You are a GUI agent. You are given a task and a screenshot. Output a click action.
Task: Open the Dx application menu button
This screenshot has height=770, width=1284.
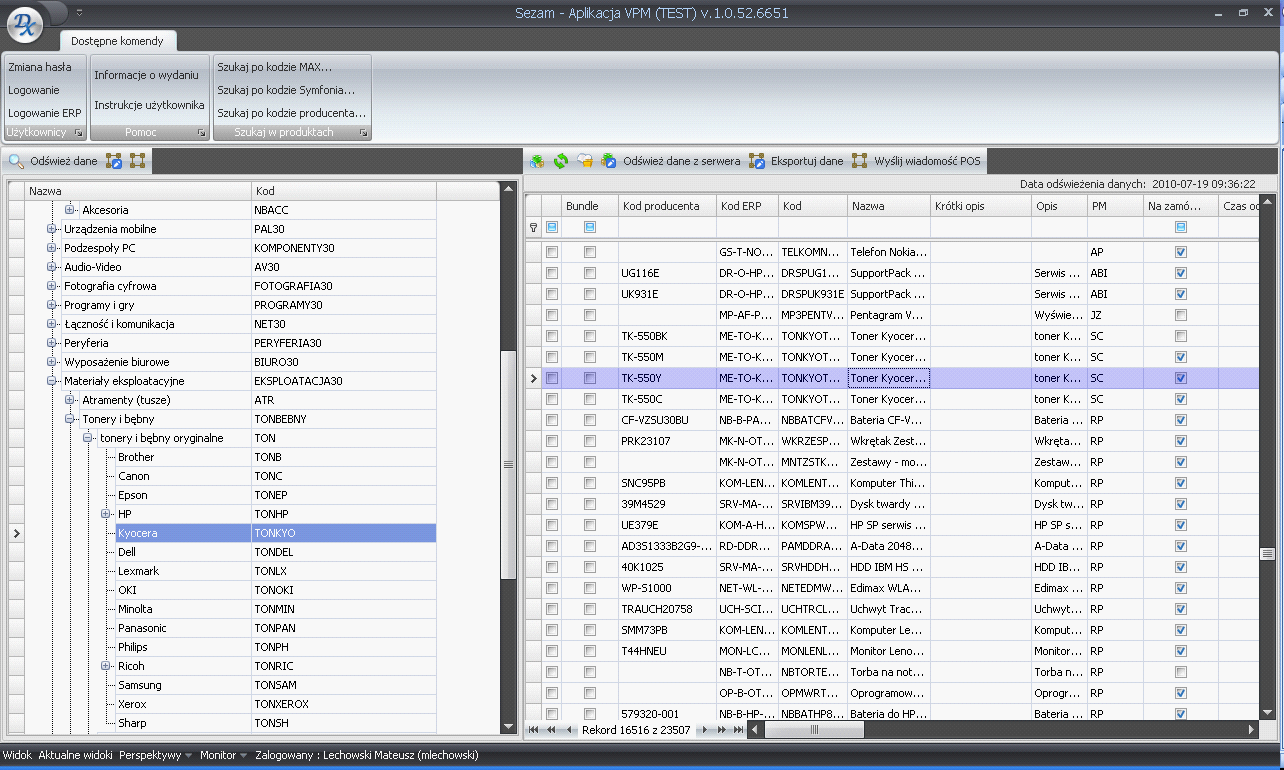click(x=25, y=27)
